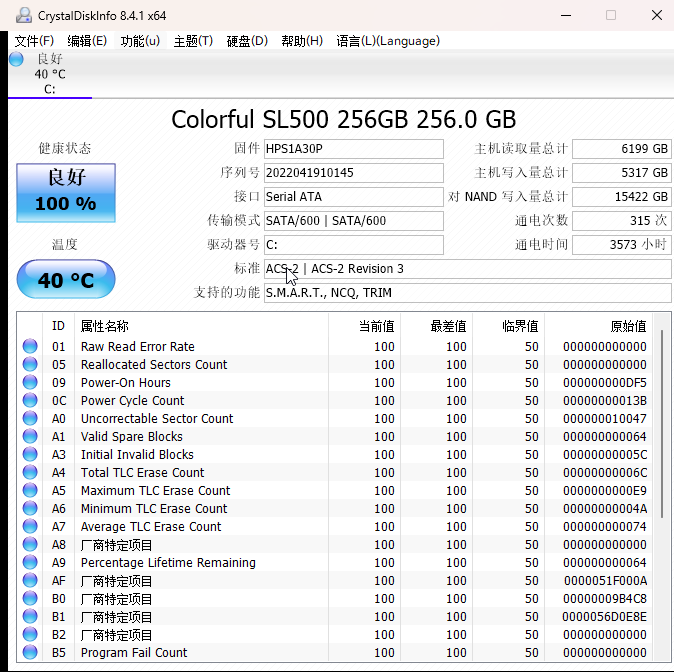Select the Power-On Hours attribute name
Screen dimensions: 674x672
coord(126,382)
